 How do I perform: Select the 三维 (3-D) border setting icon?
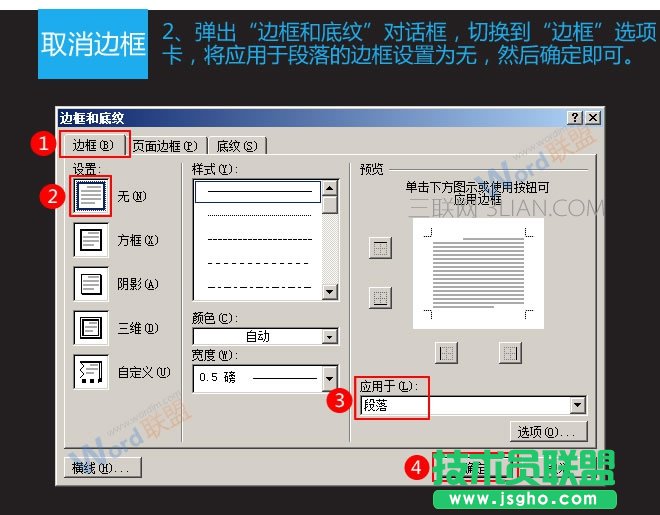(91, 328)
